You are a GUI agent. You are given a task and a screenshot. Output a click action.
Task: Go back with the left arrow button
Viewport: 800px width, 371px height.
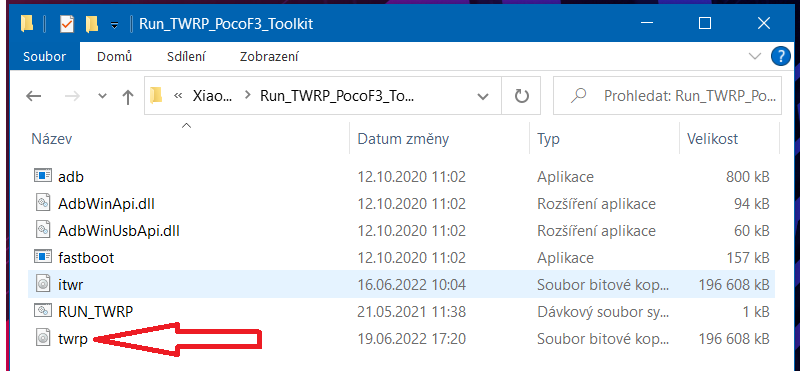(33, 96)
